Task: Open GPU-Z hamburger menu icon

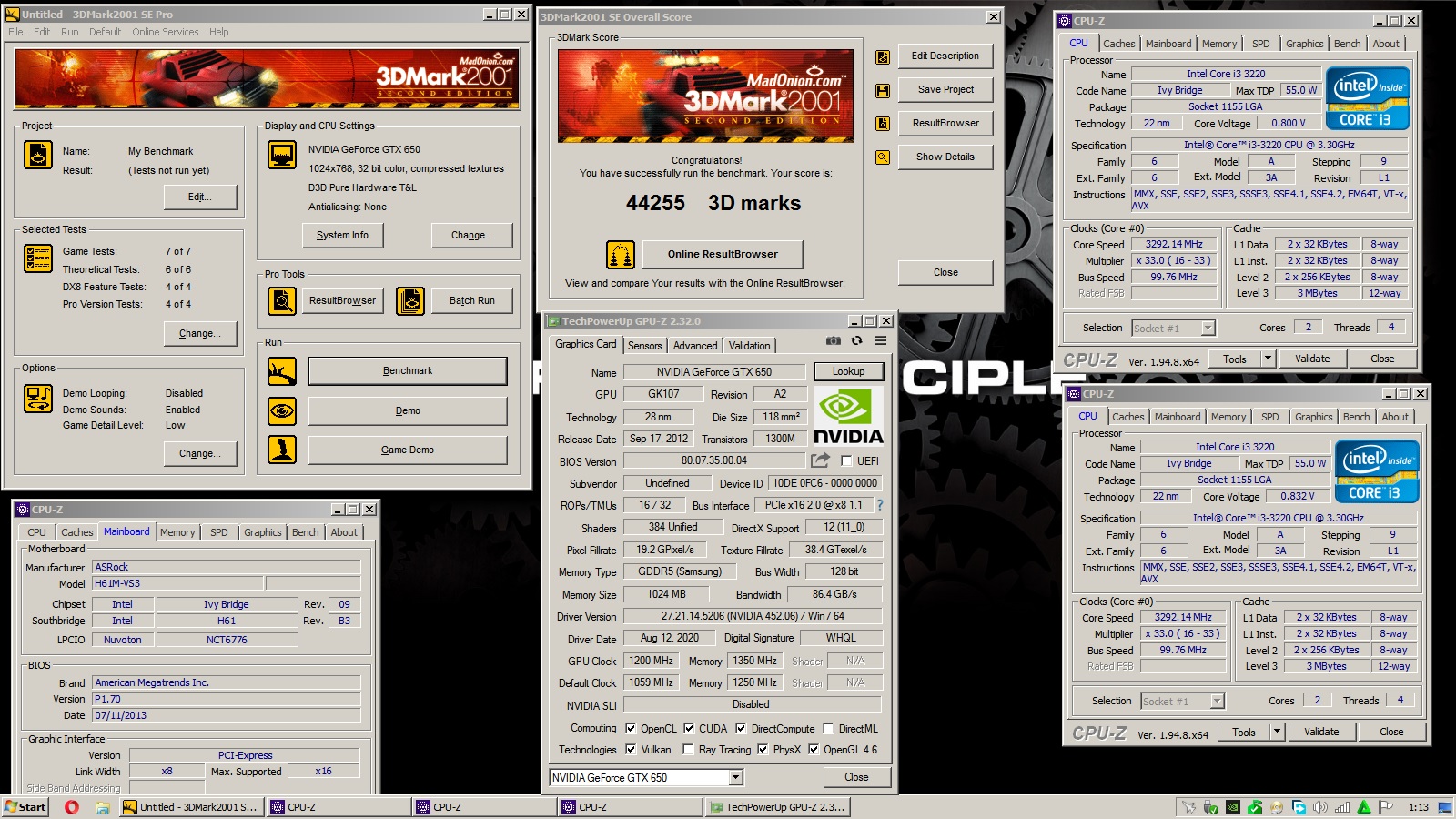Action: [881, 340]
